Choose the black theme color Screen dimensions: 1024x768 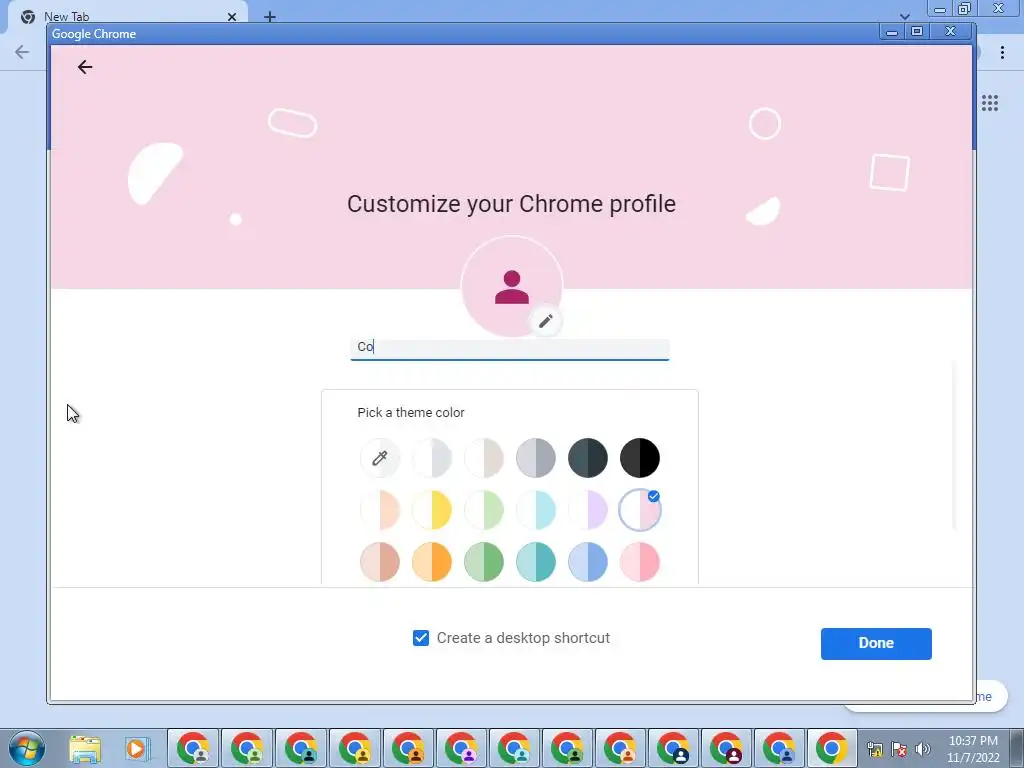[x=639, y=458]
